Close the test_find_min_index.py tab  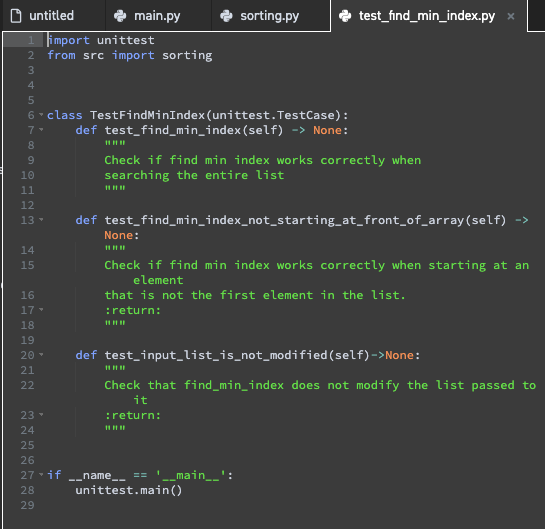tap(511, 16)
